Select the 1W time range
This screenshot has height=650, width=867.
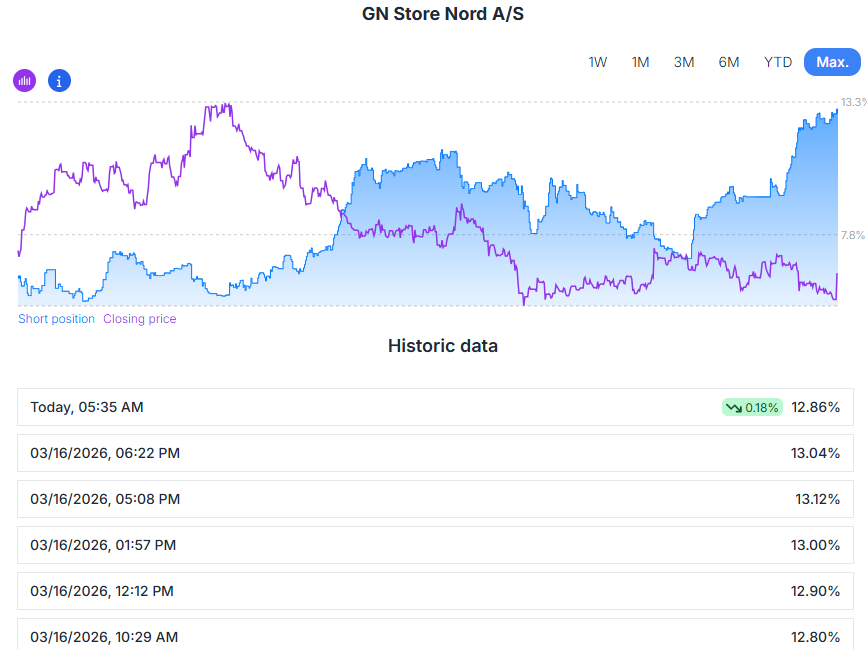pos(597,62)
